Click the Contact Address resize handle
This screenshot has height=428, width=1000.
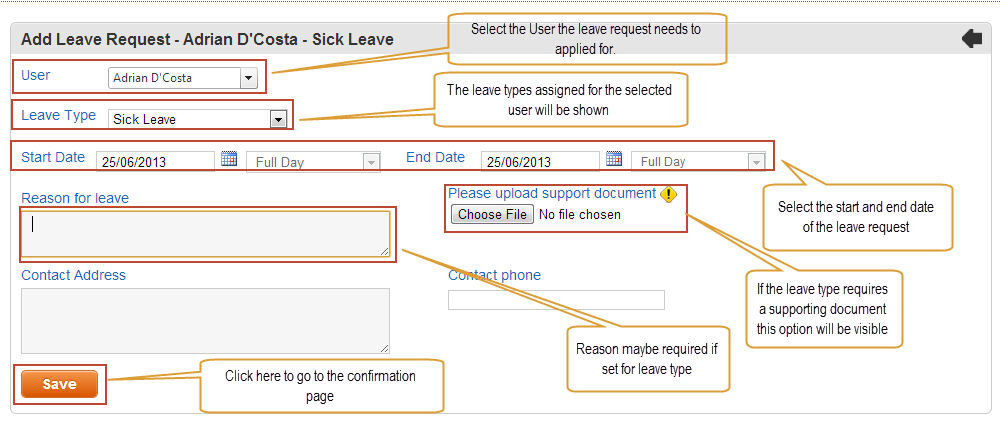pyautogui.click(x=385, y=348)
